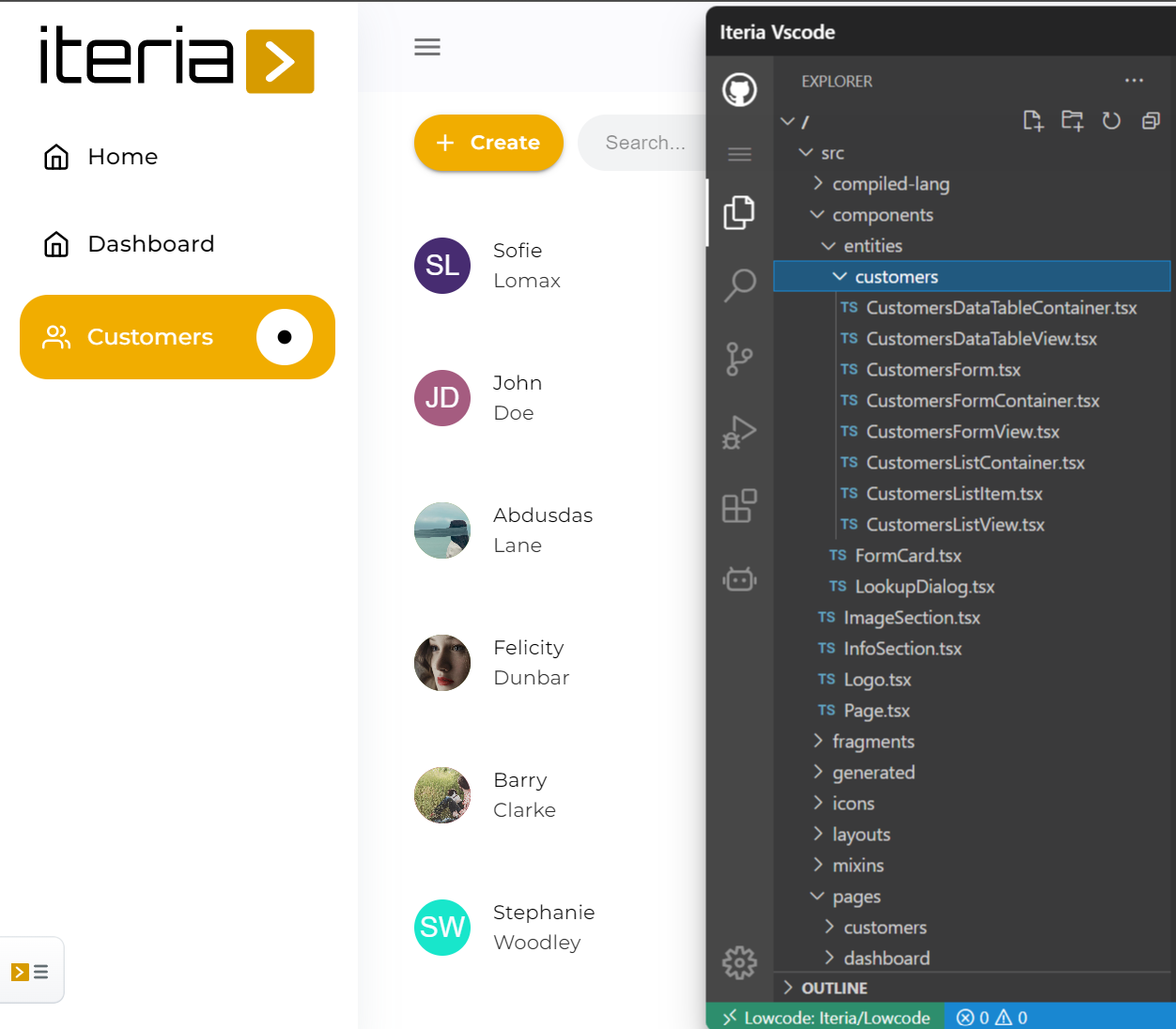Open the Manage gear icon

[739, 962]
